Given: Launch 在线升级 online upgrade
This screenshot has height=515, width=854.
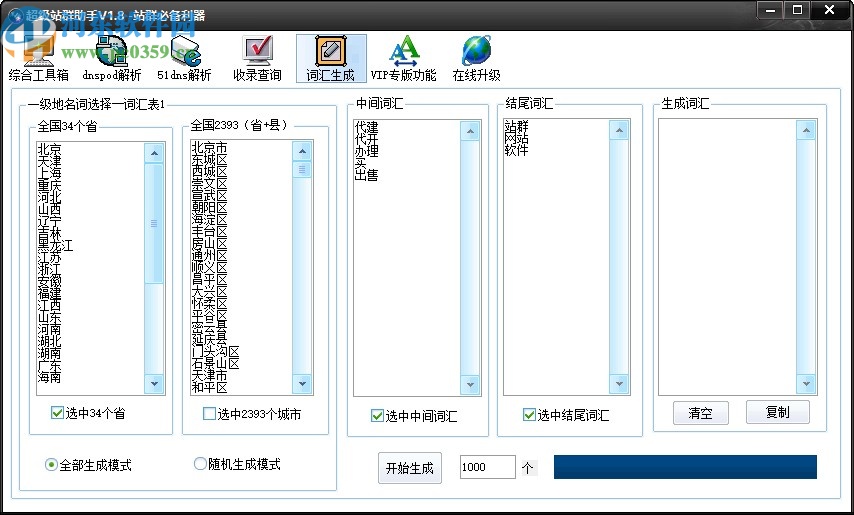Looking at the screenshot, I should 477,59.
